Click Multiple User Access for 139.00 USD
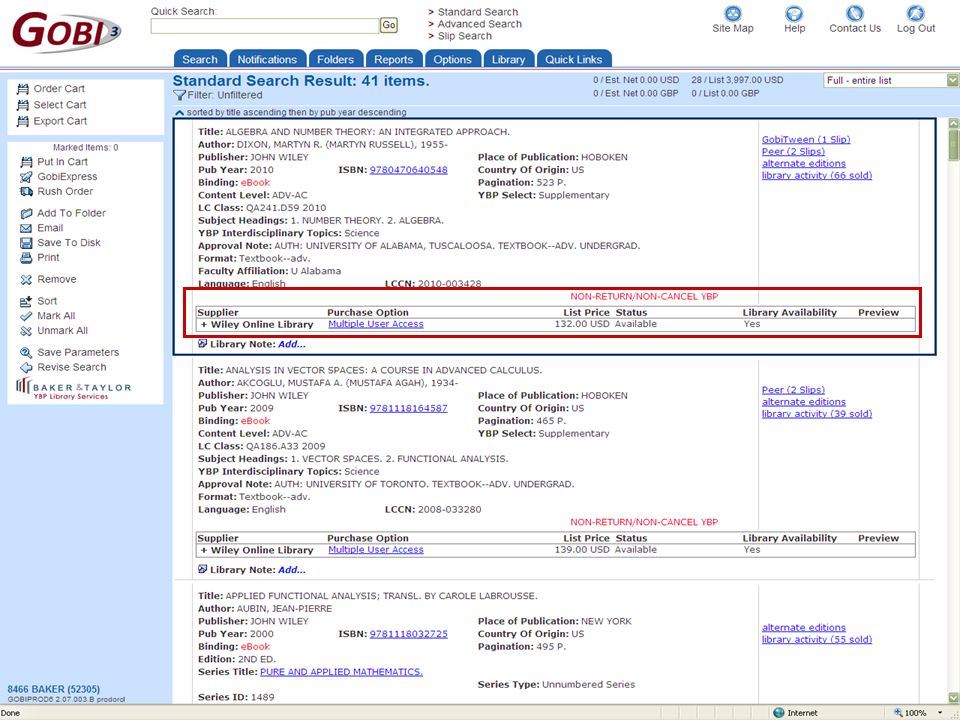 coord(376,550)
